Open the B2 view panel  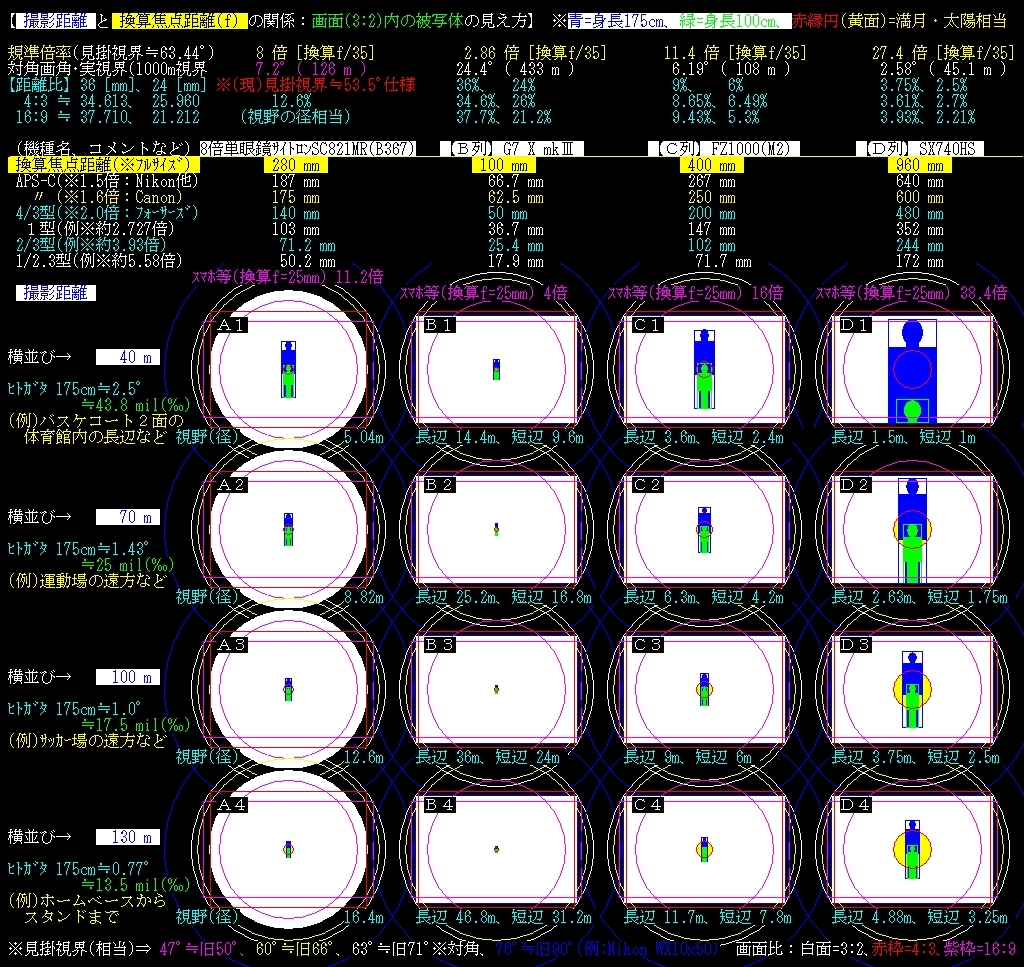pos(496,529)
